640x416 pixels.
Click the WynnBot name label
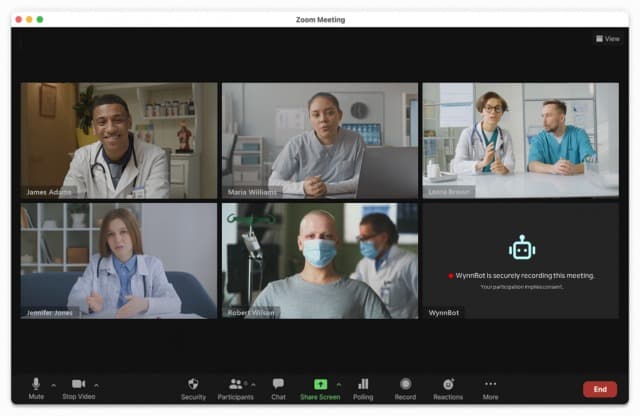(444, 313)
